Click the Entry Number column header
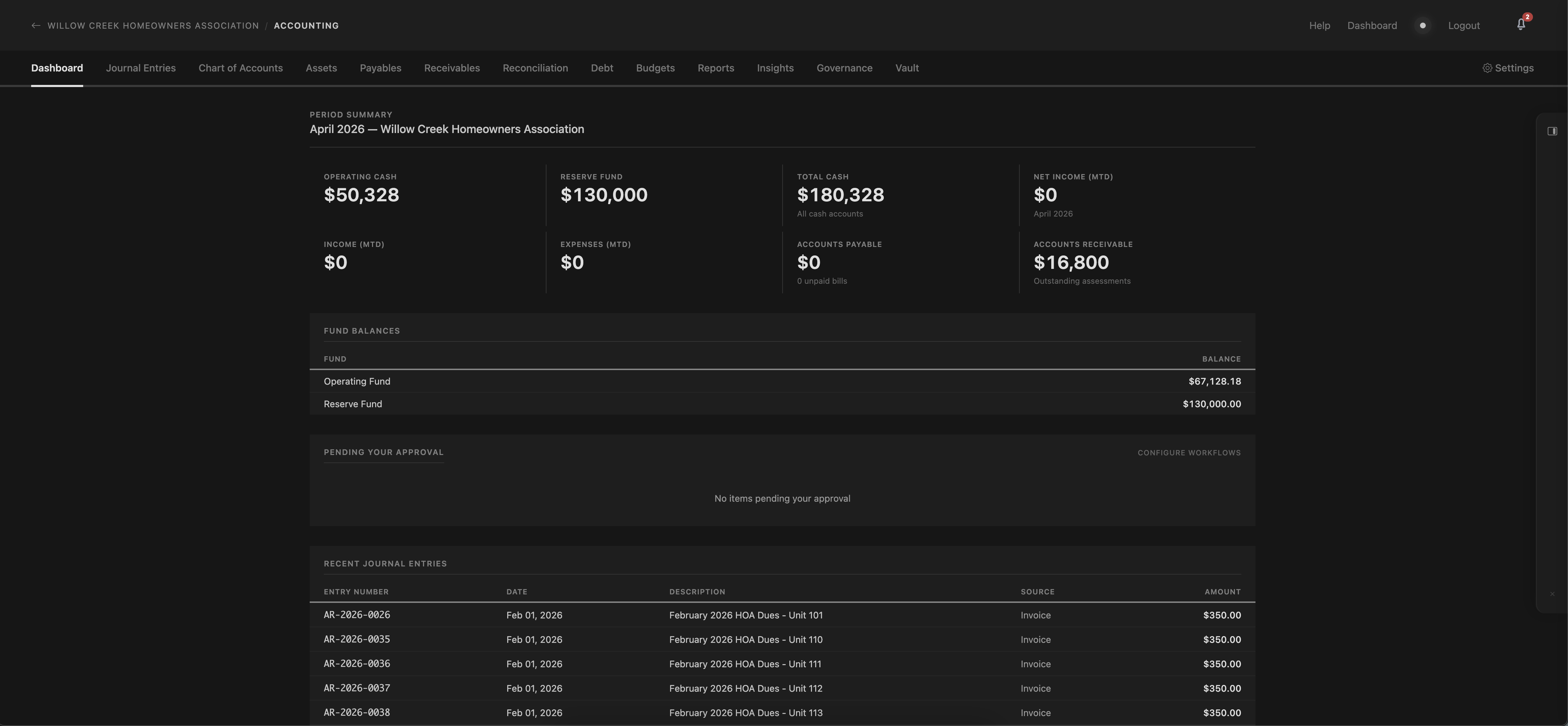The height and width of the screenshot is (726, 1568). 356,592
